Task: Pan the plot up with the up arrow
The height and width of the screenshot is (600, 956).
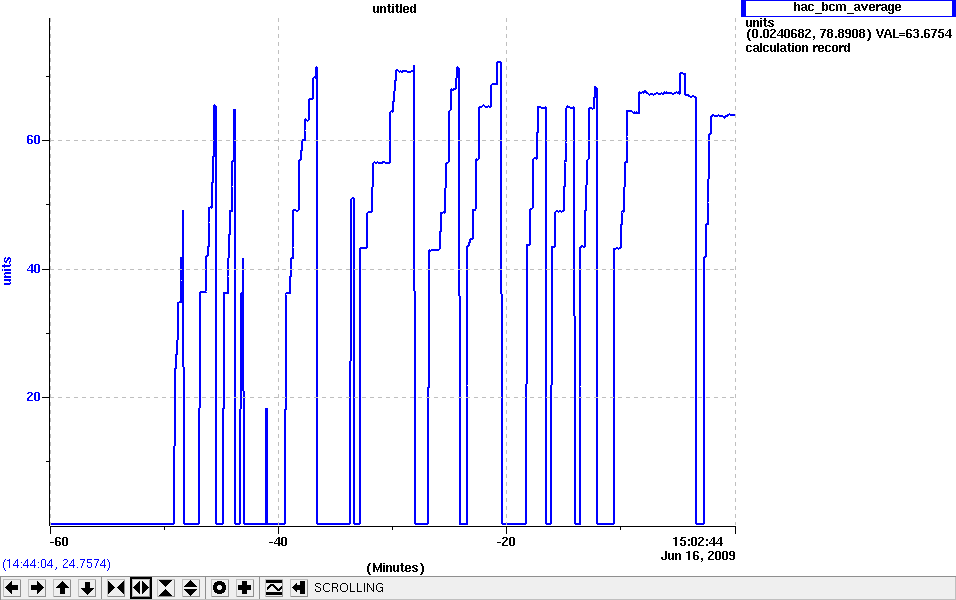Action: (x=62, y=588)
